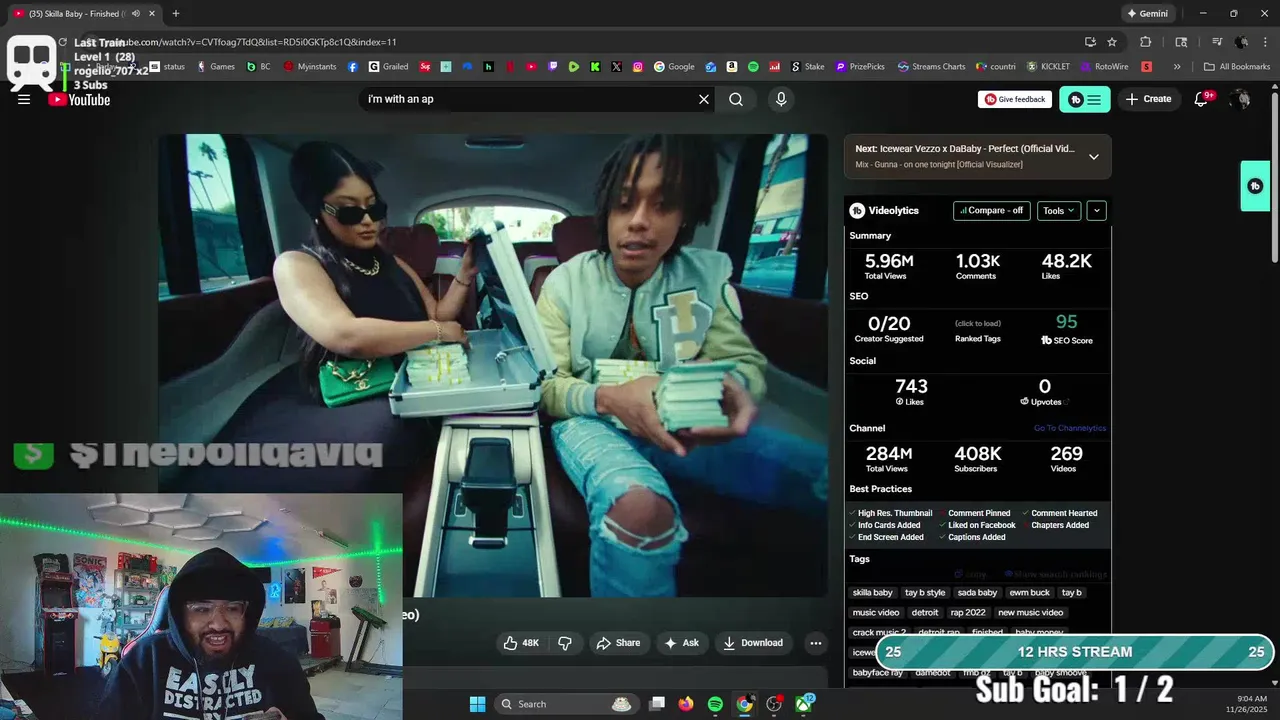Open the TubeBuddy floating side tab

coord(1255,186)
